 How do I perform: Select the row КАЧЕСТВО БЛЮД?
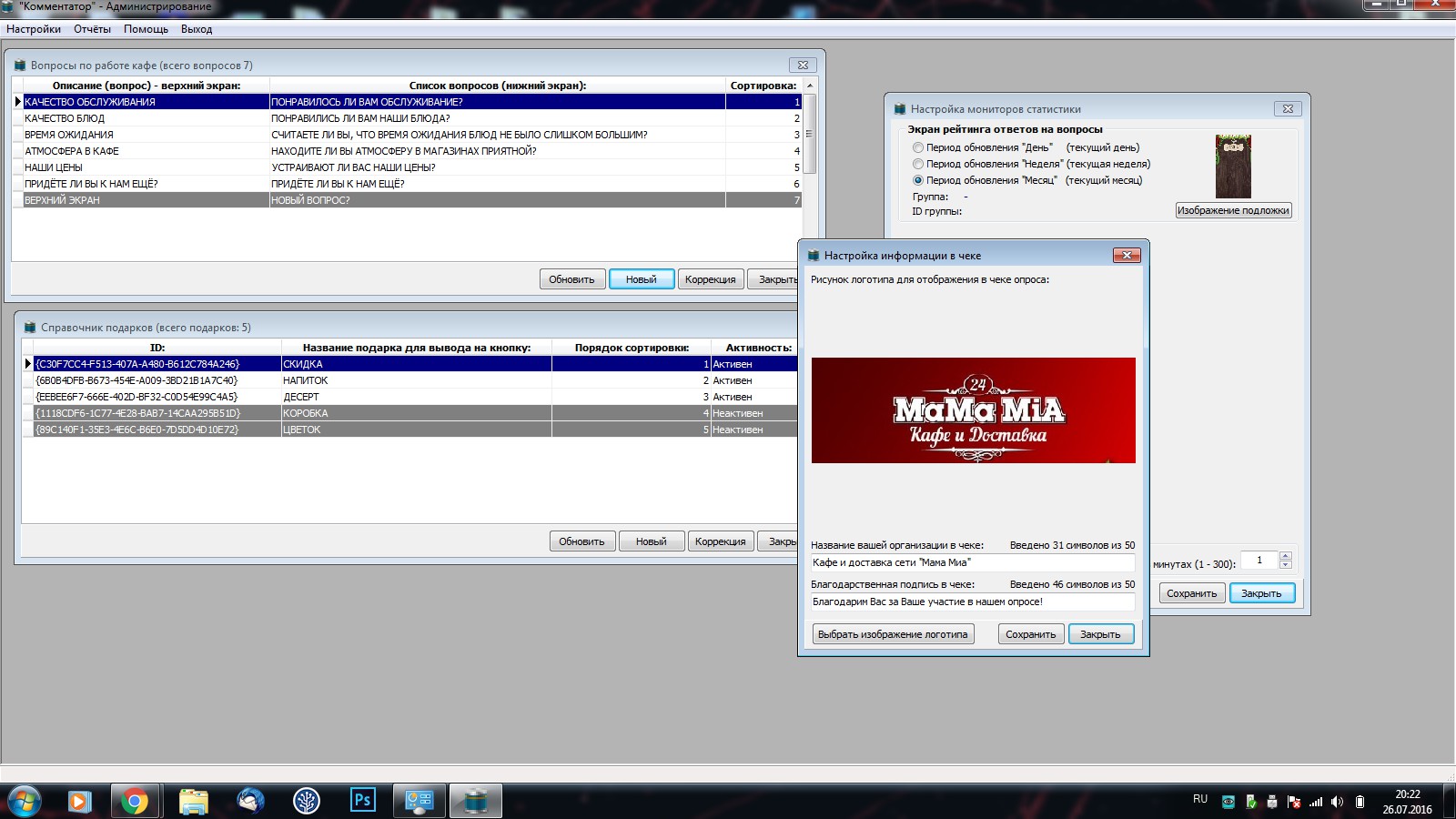[407, 118]
